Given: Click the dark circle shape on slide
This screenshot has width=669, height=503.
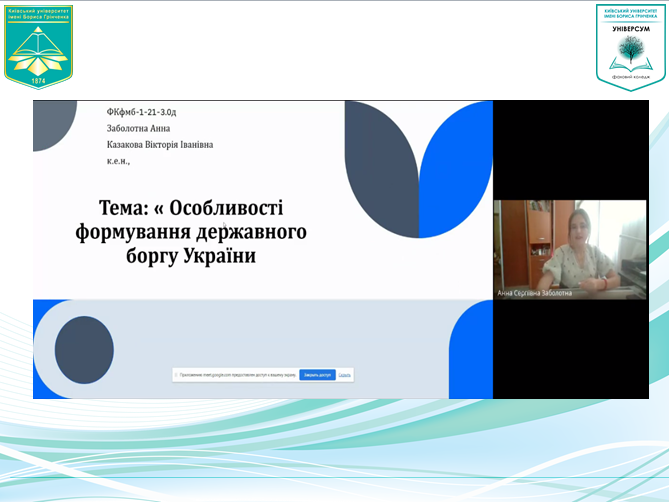Looking at the screenshot, I should [x=84, y=350].
